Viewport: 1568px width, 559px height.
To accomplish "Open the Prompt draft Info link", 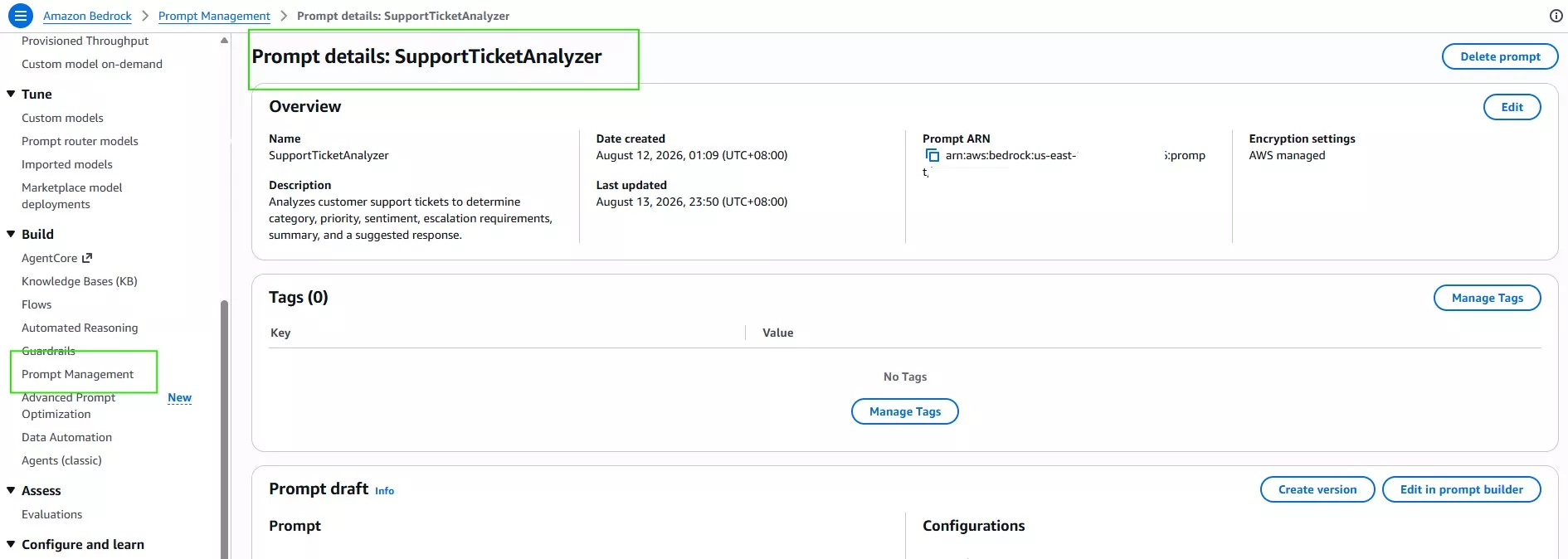I will pyautogui.click(x=384, y=491).
